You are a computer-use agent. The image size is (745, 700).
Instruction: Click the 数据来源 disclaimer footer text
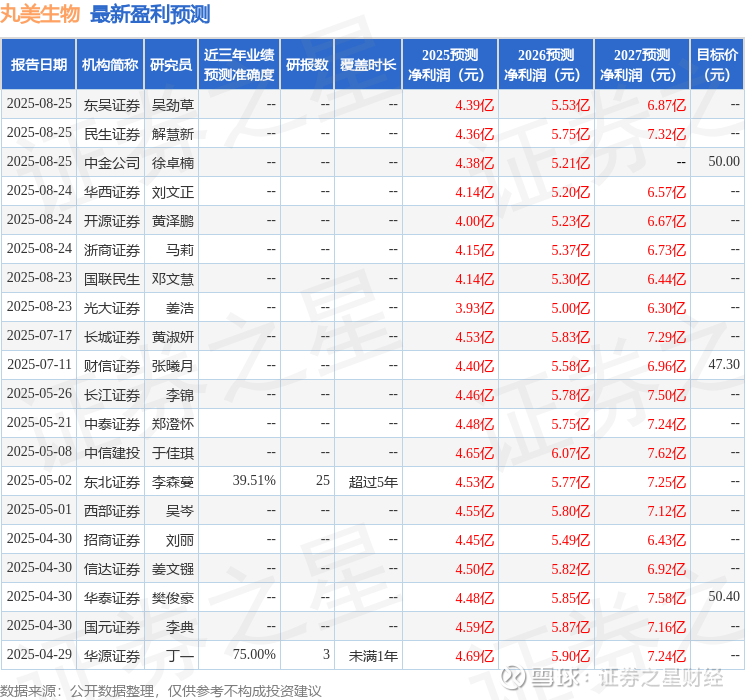tap(161, 690)
